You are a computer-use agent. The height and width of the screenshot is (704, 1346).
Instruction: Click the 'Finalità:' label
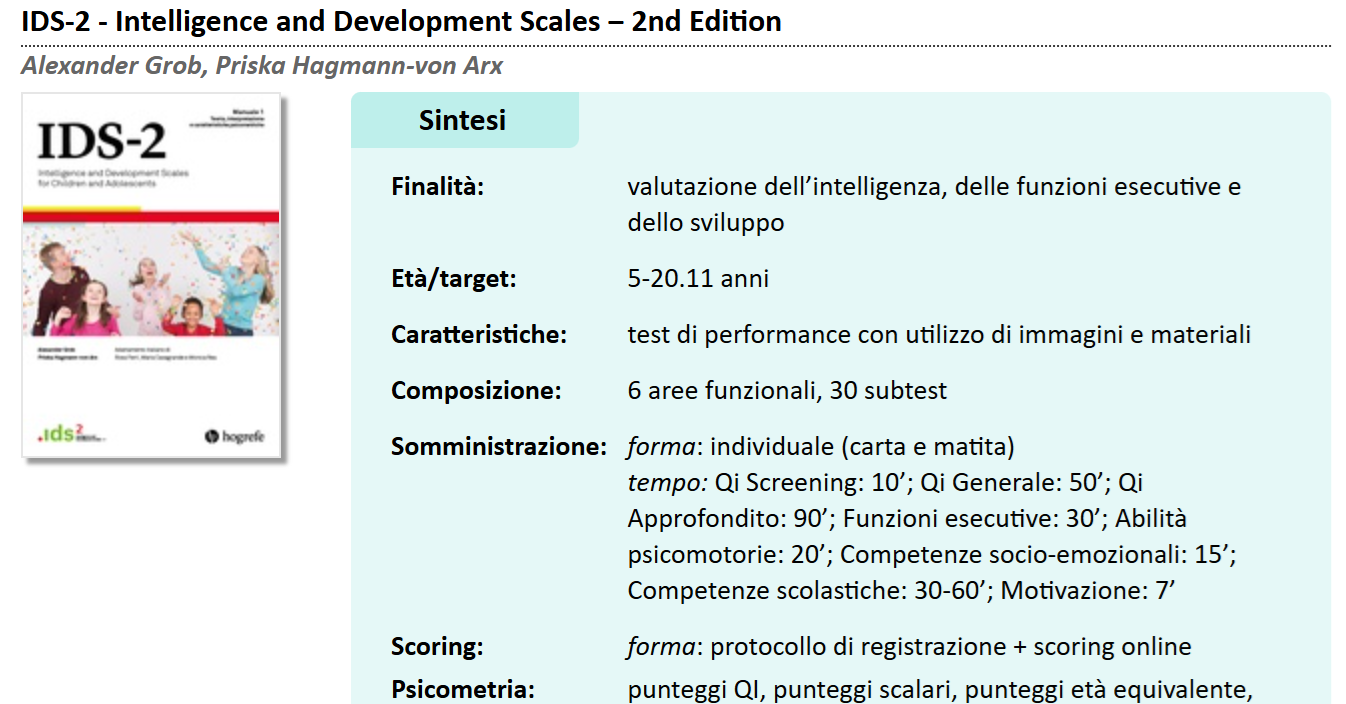point(437,187)
